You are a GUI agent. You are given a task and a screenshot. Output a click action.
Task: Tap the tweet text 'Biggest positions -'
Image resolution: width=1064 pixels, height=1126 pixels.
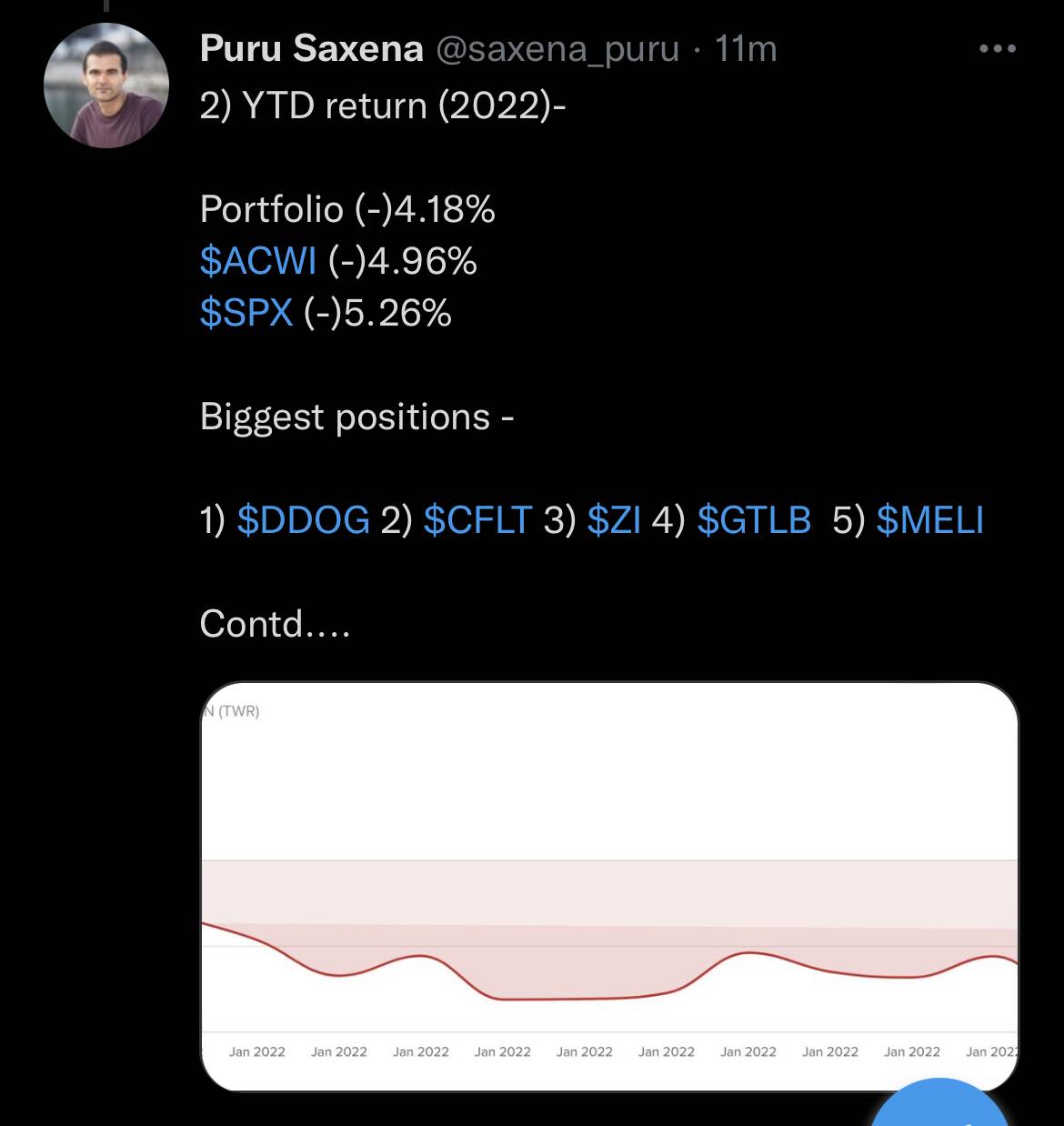(x=356, y=417)
